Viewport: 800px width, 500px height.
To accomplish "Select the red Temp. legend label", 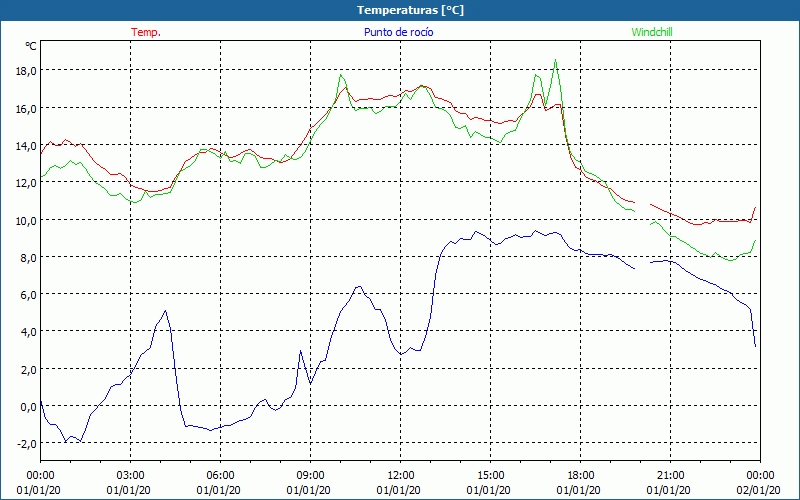I will click(146, 32).
